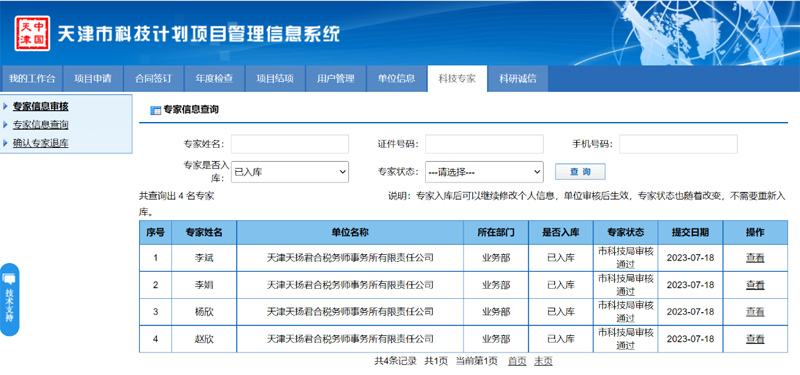View details for expert 李斌
Viewport: 800px width, 375px height.
(755, 258)
